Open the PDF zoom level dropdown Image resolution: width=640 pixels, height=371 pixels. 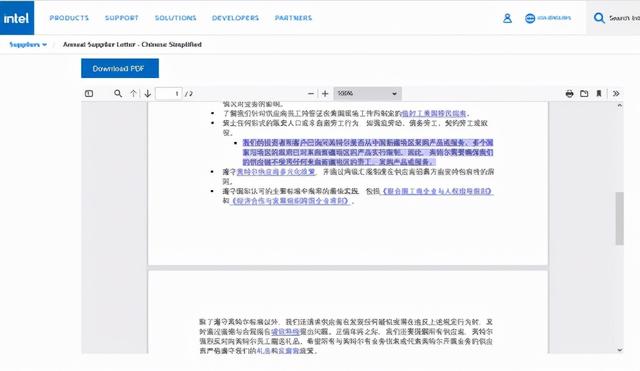(367, 93)
